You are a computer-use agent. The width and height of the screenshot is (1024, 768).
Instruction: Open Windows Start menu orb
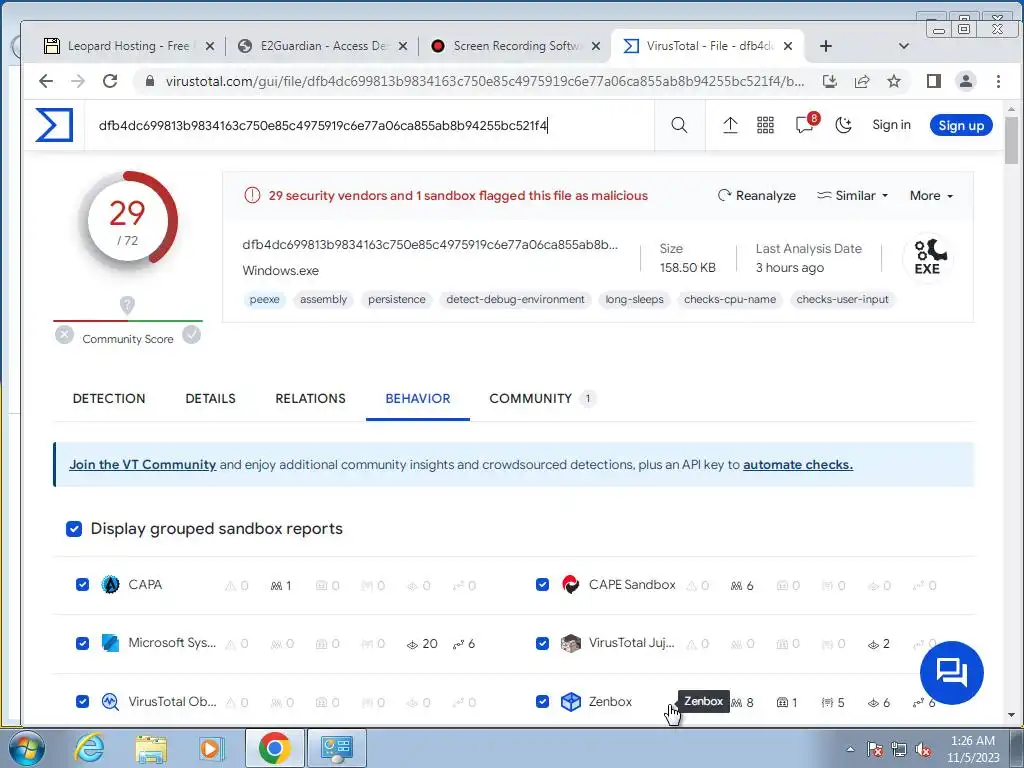[25, 748]
